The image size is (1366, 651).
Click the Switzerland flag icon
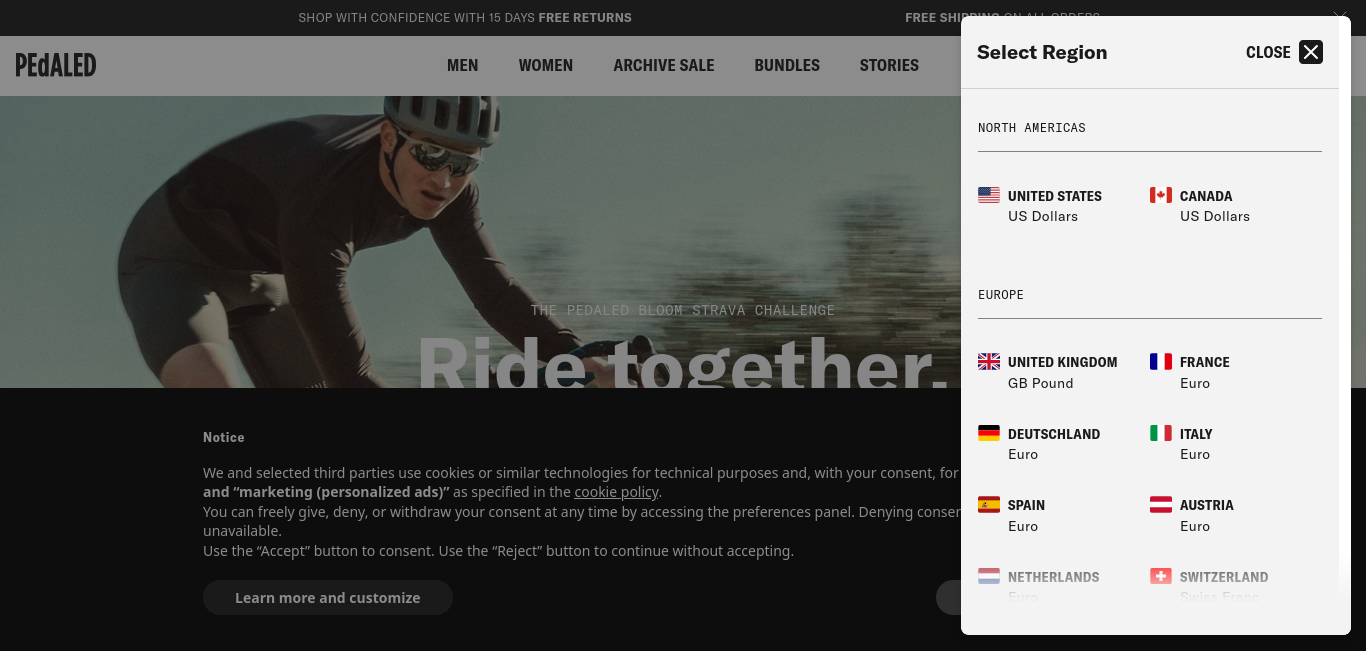1160,576
